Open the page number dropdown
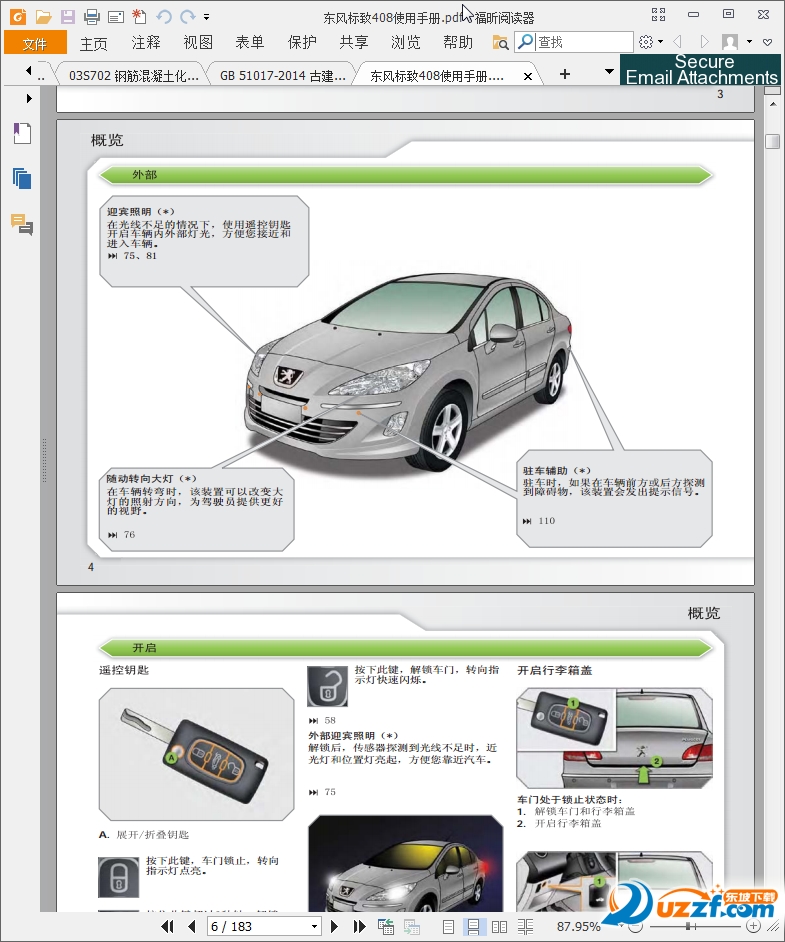The height and width of the screenshot is (942, 785). (314, 927)
